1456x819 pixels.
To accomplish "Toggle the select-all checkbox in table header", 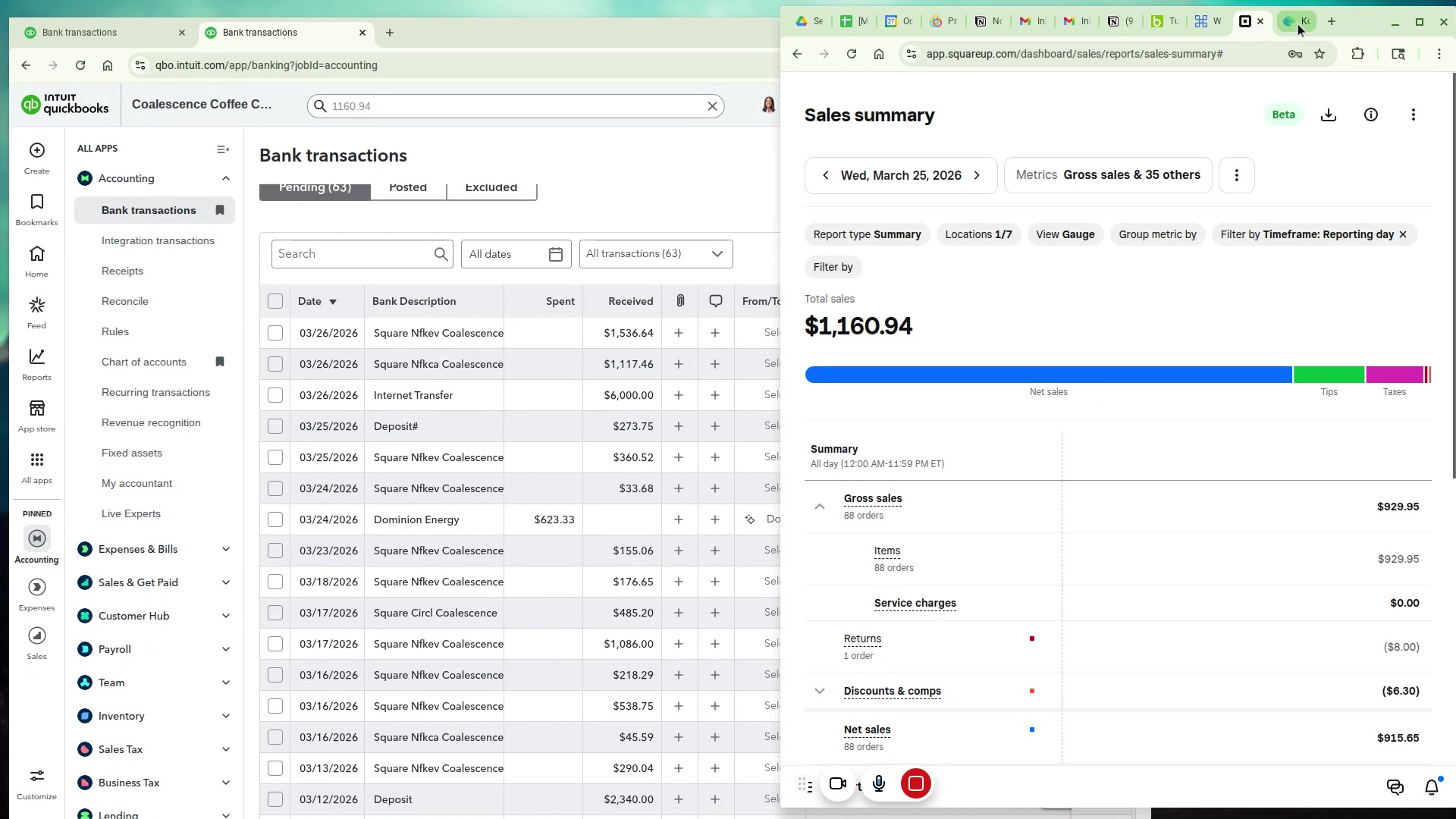I will 275,301.
